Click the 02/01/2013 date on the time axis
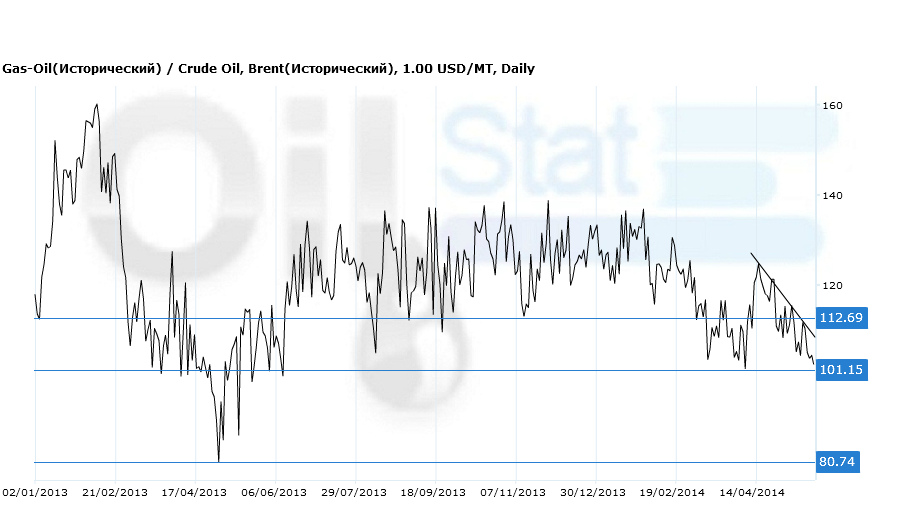 pos(35,493)
